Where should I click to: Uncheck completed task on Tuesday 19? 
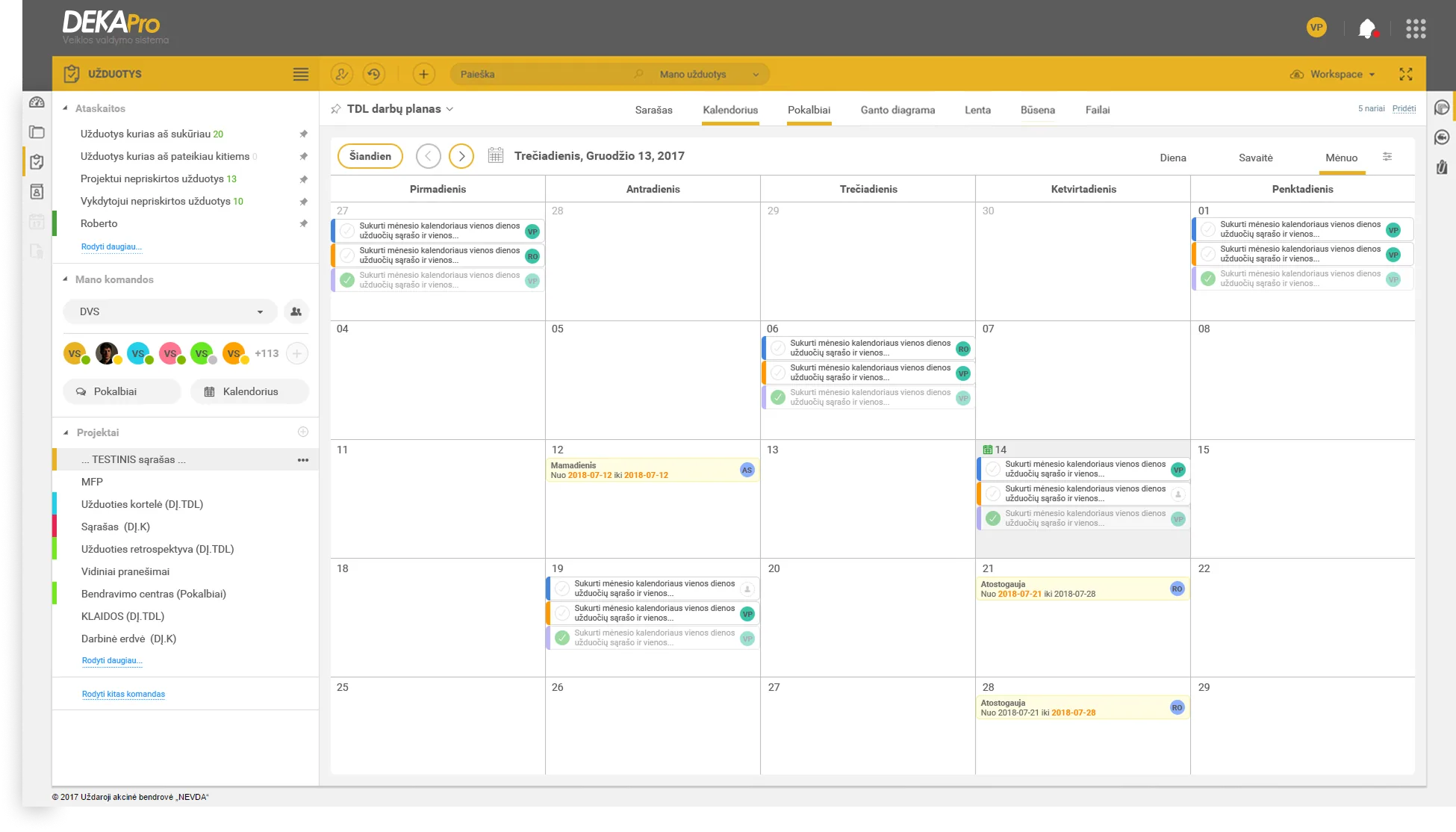pyautogui.click(x=562, y=638)
